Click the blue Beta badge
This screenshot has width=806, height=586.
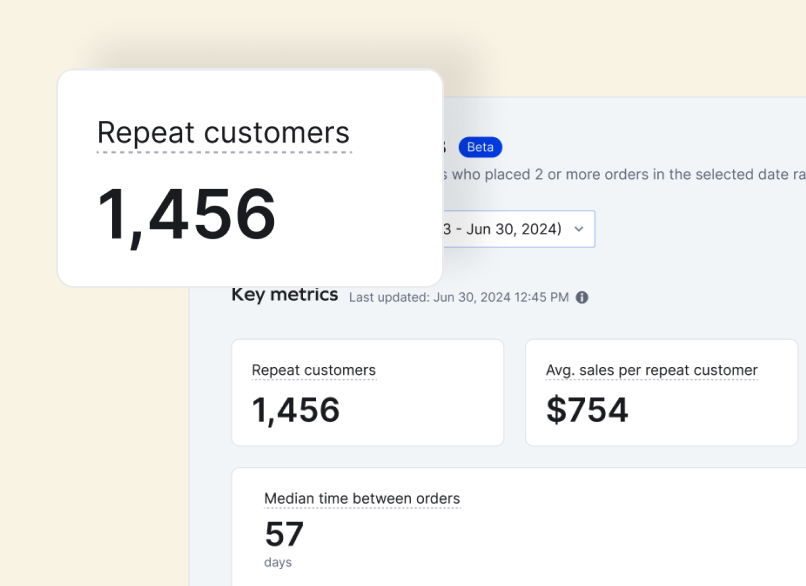tap(480, 147)
